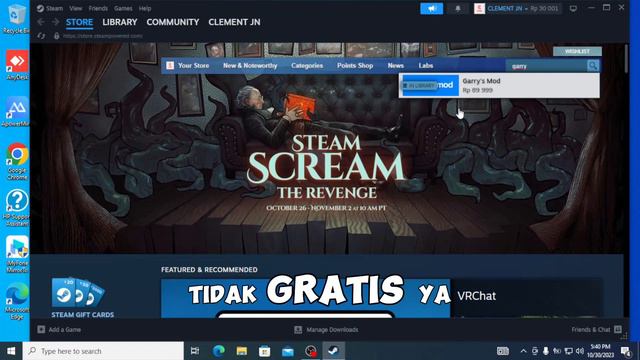Click the Manage Downloads icon
This screenshot has height=360, width=640.
pos(298,329)
